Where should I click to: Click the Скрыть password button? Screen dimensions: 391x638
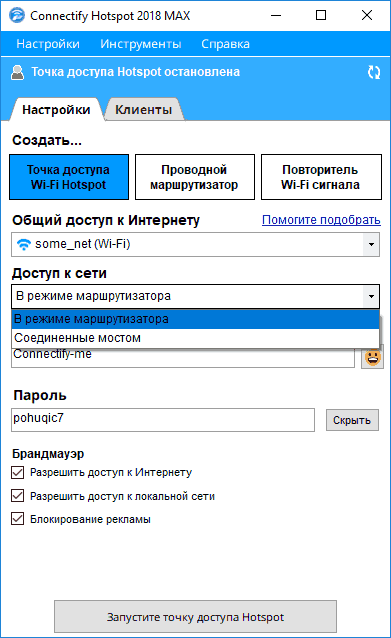[x=352, y=420]
